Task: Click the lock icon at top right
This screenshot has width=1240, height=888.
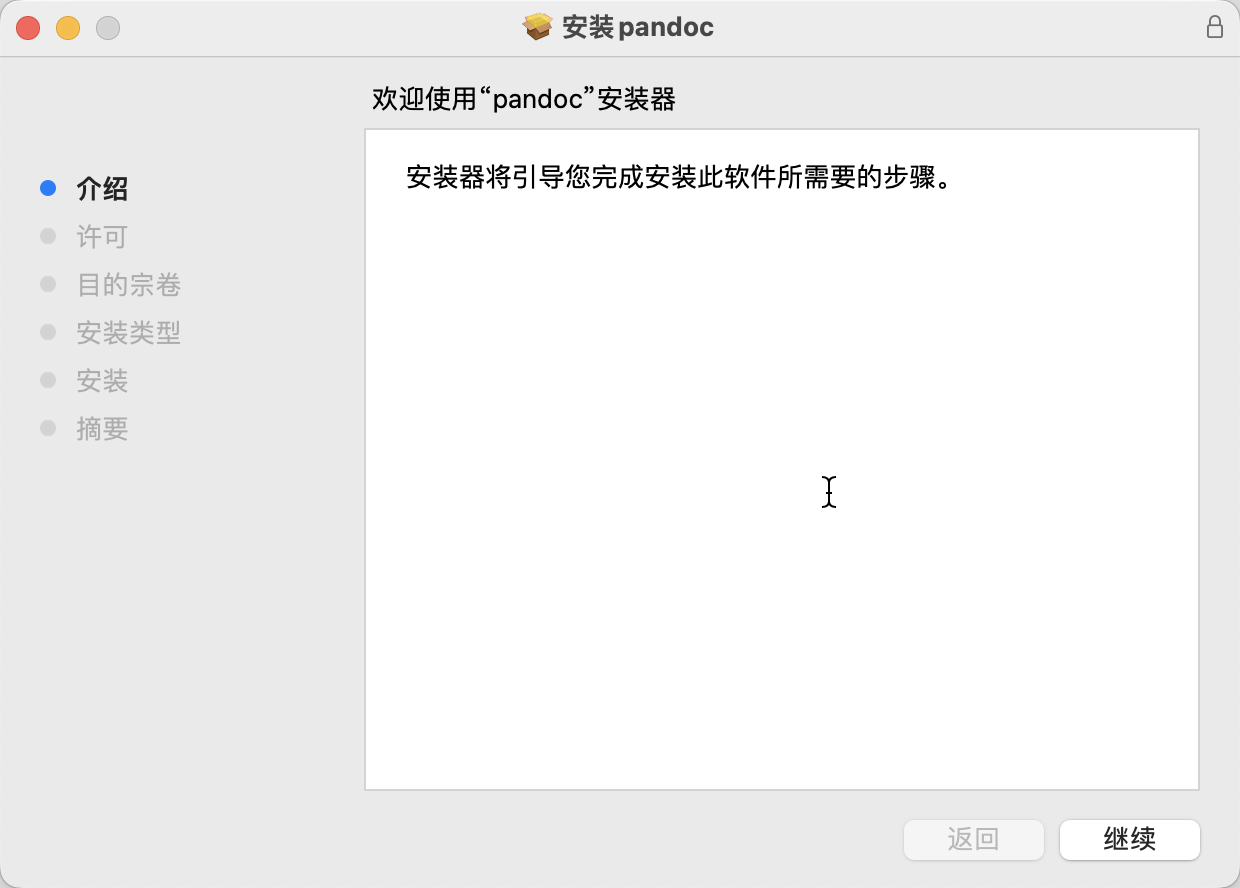Action: 1215,27
